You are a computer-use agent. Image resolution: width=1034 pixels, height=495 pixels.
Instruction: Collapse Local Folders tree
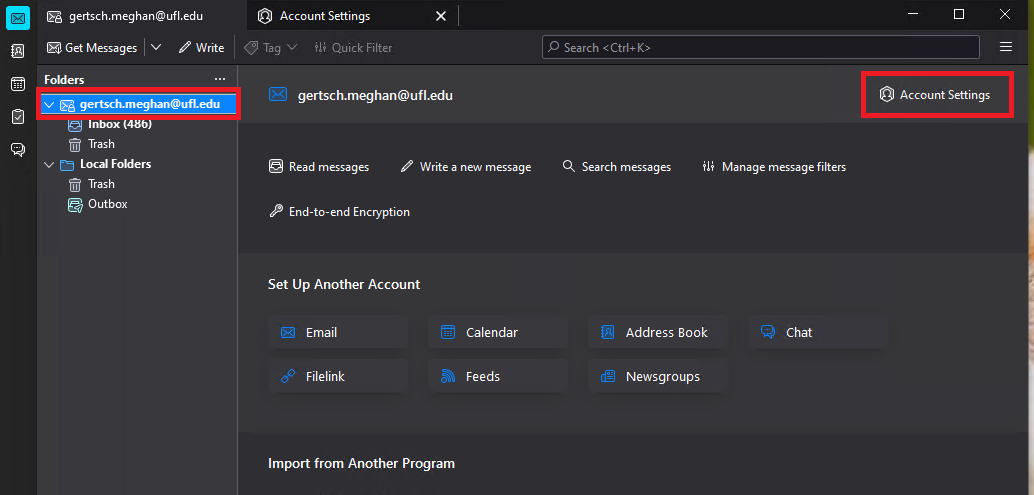[x=49, y=164]
